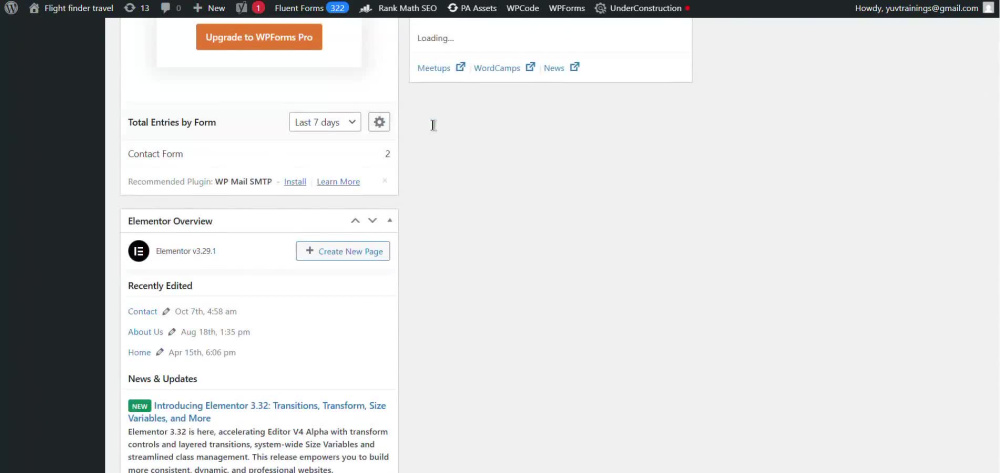The image size is (1000, 473).
Task: Click Create New Page button
Action: (x=342, y=251)
